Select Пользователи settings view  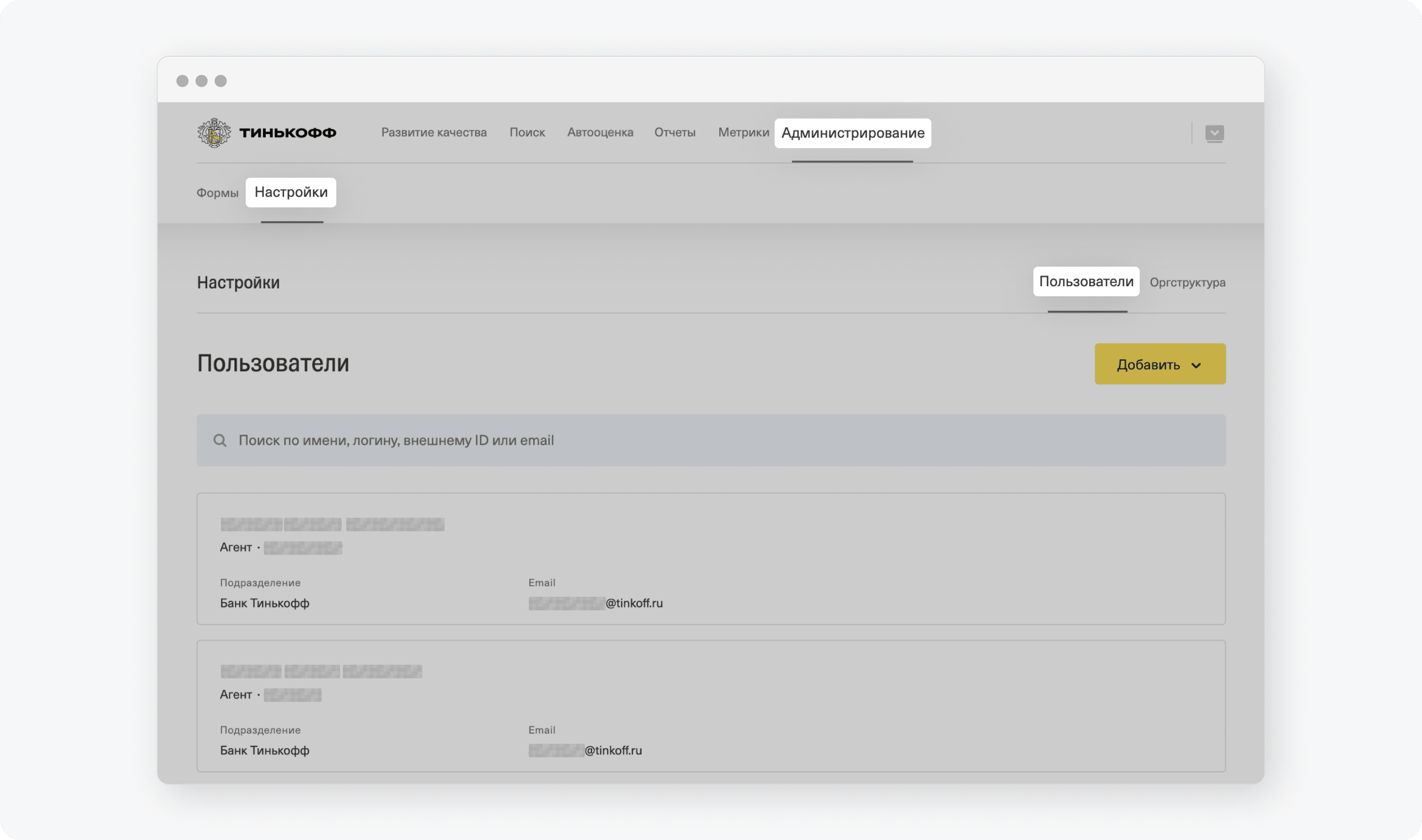1086,281
